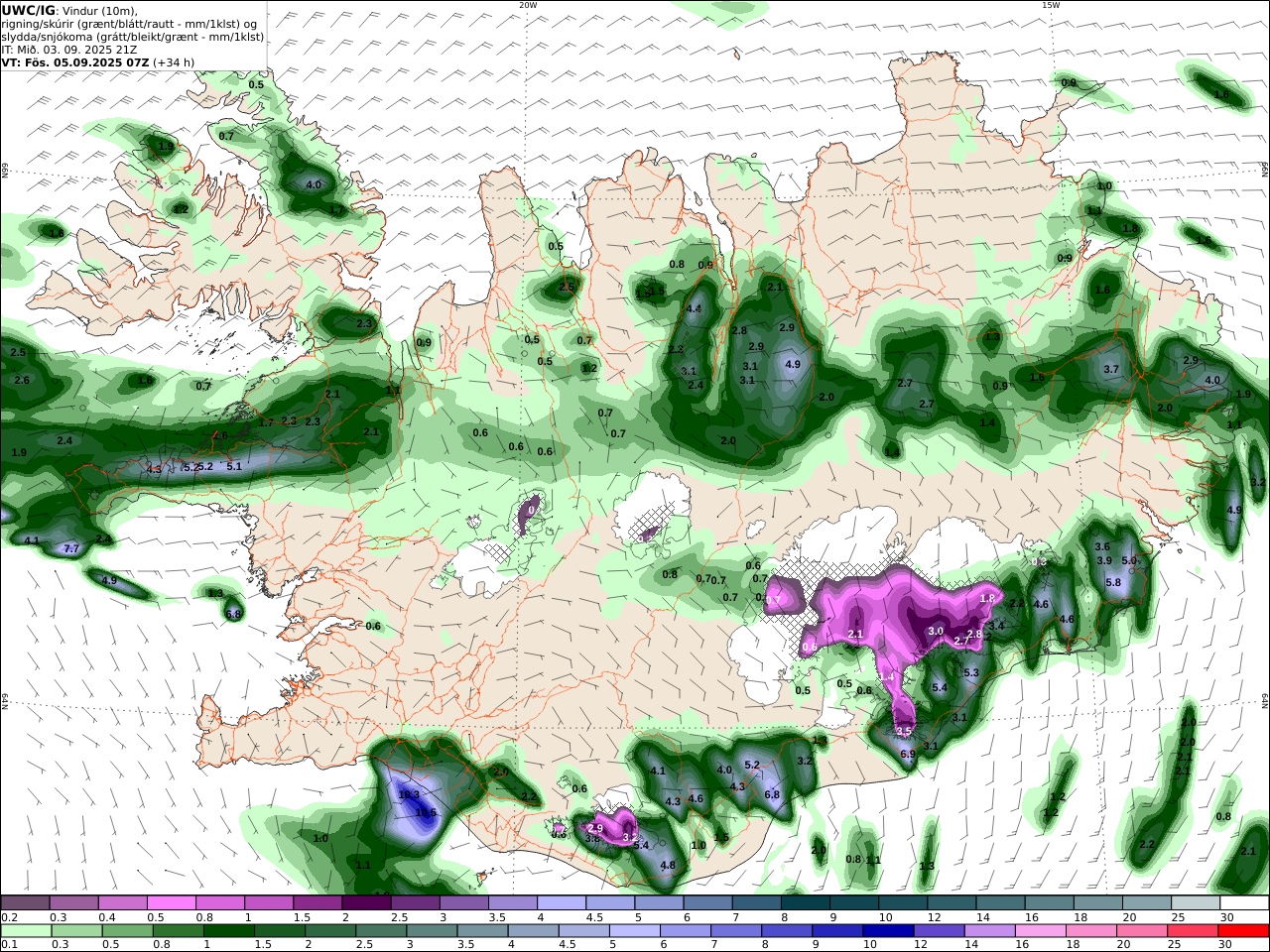
Task: Click the '5.3' precipitation value
Action: (x=971, y=673)
